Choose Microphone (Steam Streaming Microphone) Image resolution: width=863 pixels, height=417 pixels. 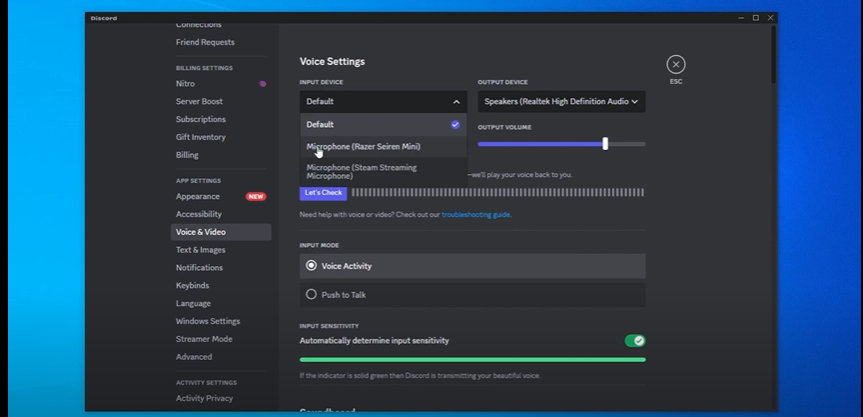pyautogui.click(x=384, y=172)
